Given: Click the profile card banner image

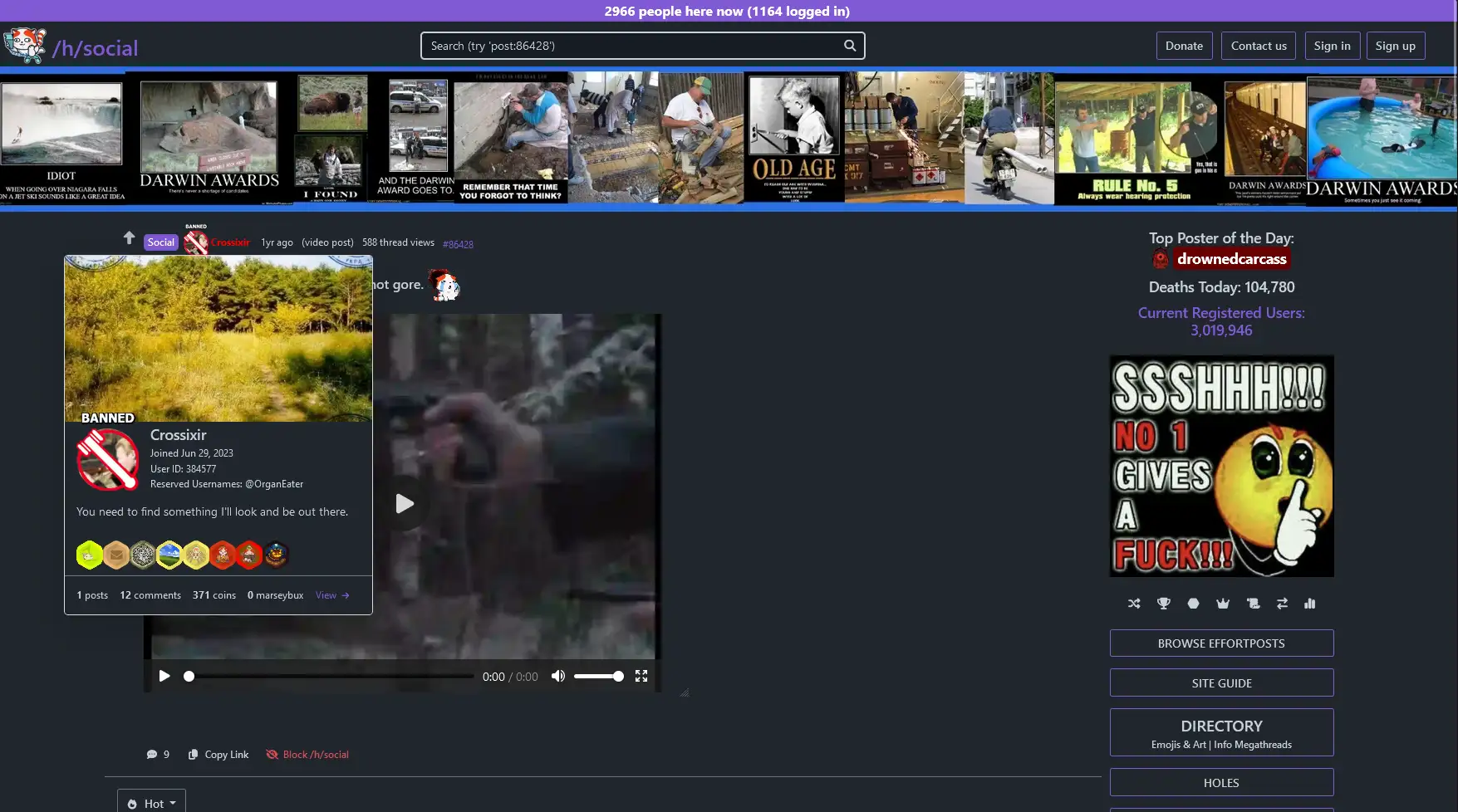Looking at the screenshot, I should click(218, 339).
